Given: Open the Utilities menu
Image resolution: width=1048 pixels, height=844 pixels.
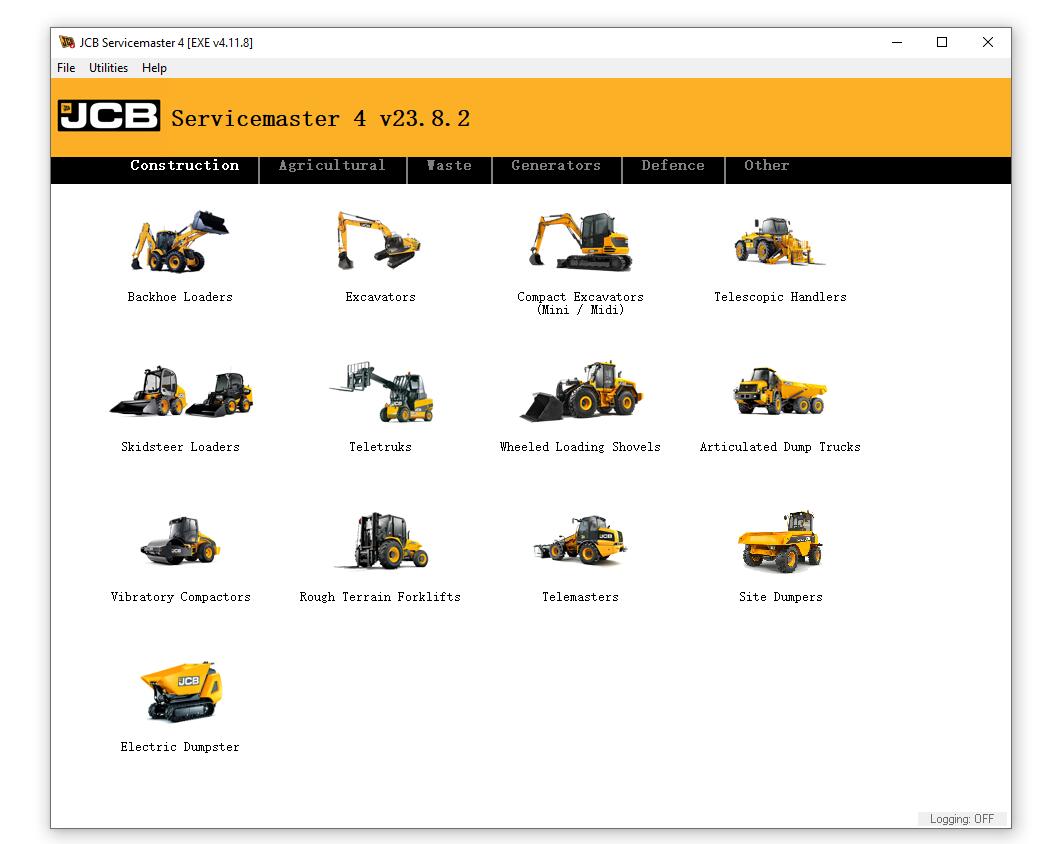Looking at the screenshot, I should point(108,67).
